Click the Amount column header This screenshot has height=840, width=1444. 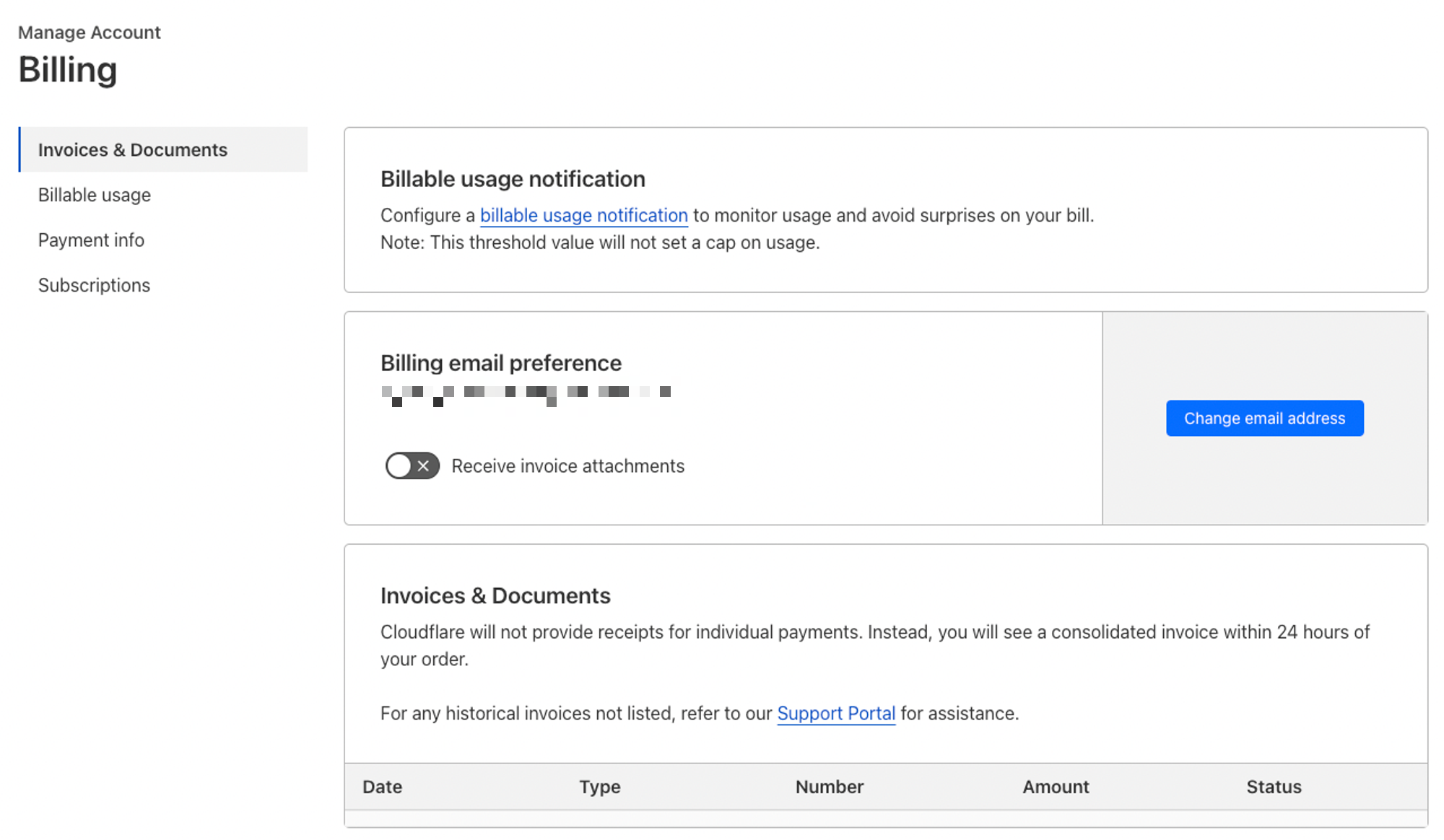pos(1056,787)
